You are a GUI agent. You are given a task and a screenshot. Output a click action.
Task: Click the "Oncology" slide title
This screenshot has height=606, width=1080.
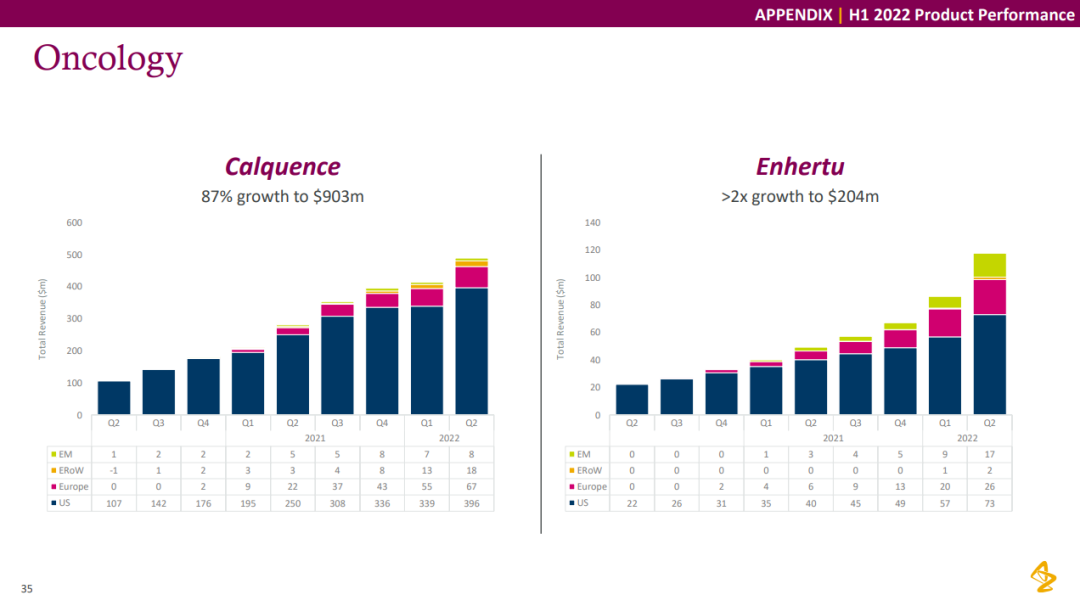(x=108, y=59)
